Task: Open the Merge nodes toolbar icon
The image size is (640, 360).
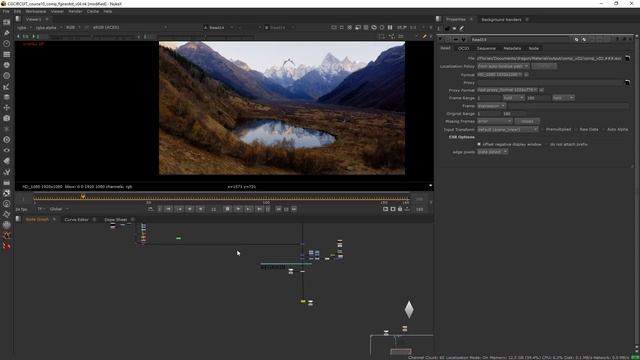Action: (7, 97)
